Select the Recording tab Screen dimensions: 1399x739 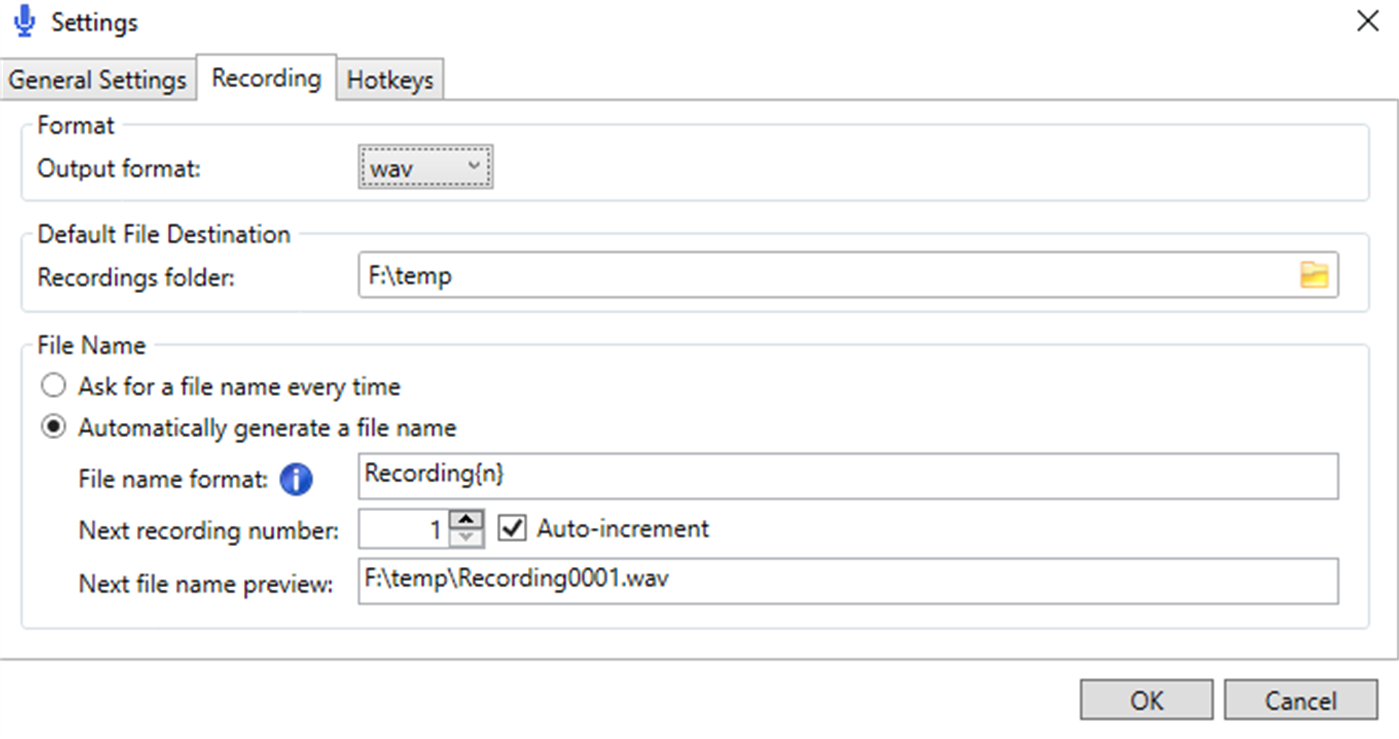(265, 76)
